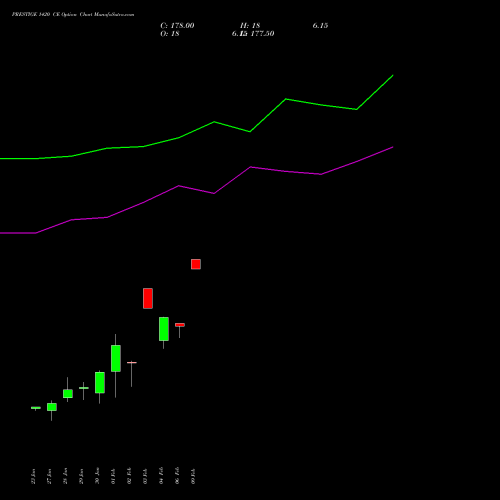Click the PRESTIGE 1420 CE chart title
The height and width of the screenshot is (500, 500).
tap(73, 15)
